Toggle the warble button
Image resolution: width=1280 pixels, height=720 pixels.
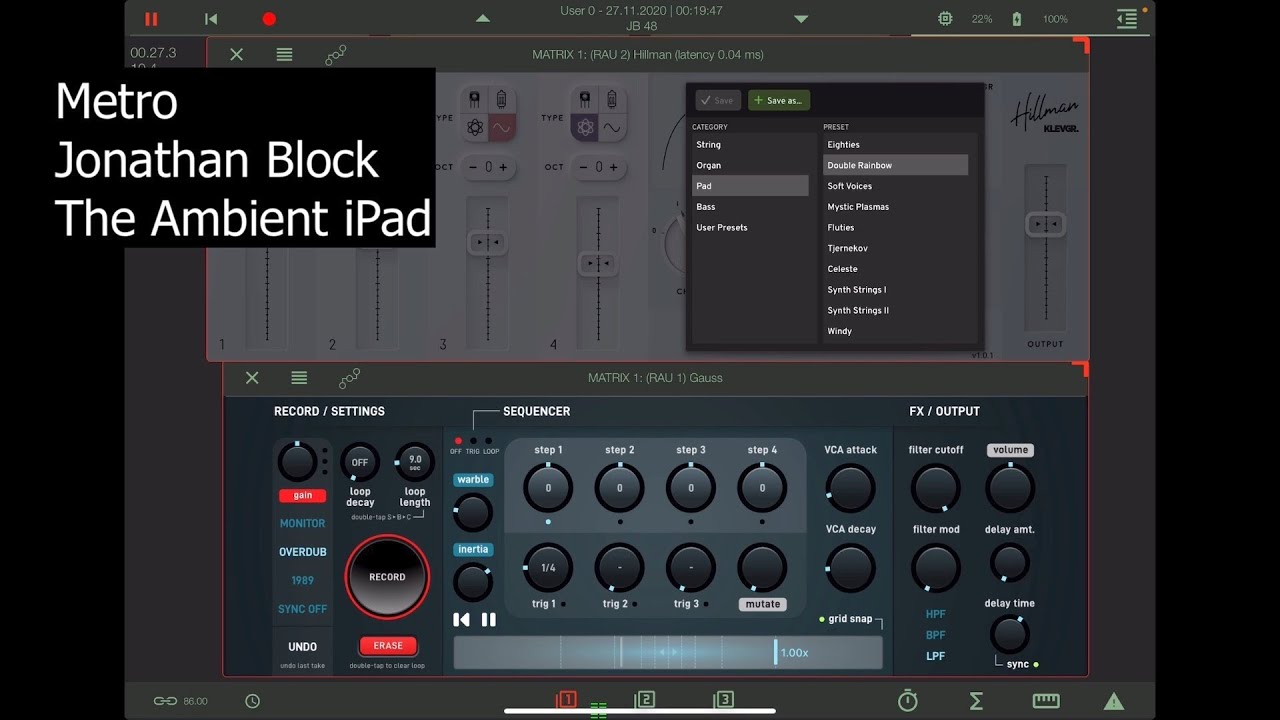pos(473,480)
